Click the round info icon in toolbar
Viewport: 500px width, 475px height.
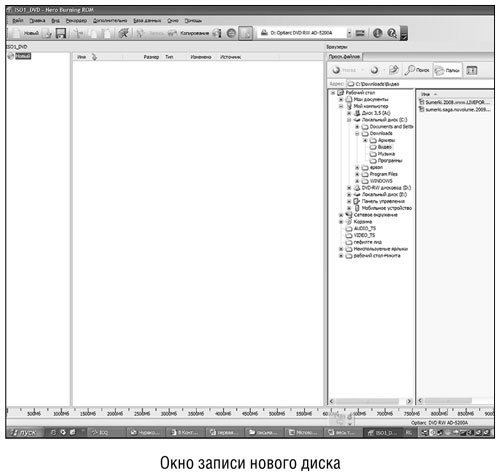pos(377,33)
